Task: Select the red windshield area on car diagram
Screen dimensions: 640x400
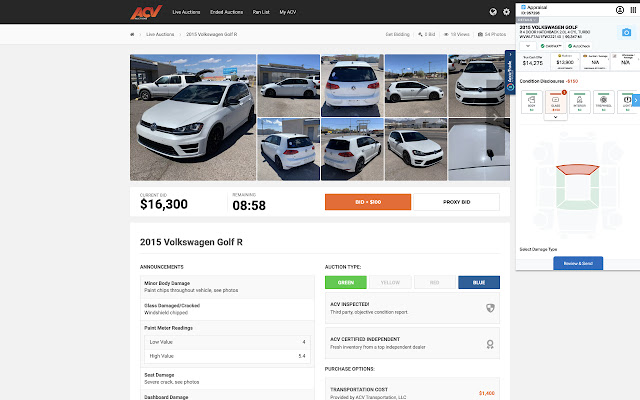Action: pos(577,169)
